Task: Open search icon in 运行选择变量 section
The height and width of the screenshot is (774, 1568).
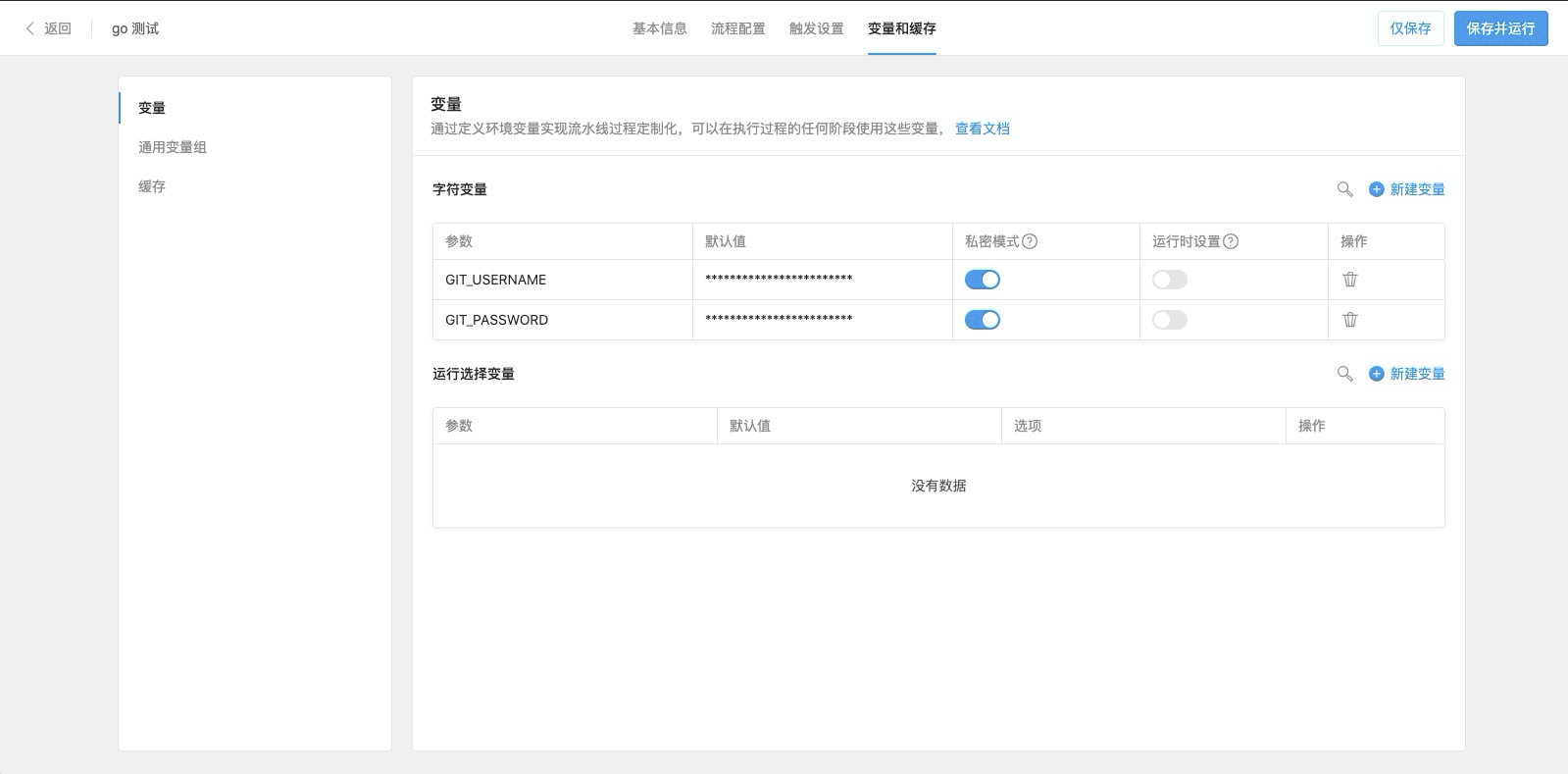Action: click(1345, 374)
